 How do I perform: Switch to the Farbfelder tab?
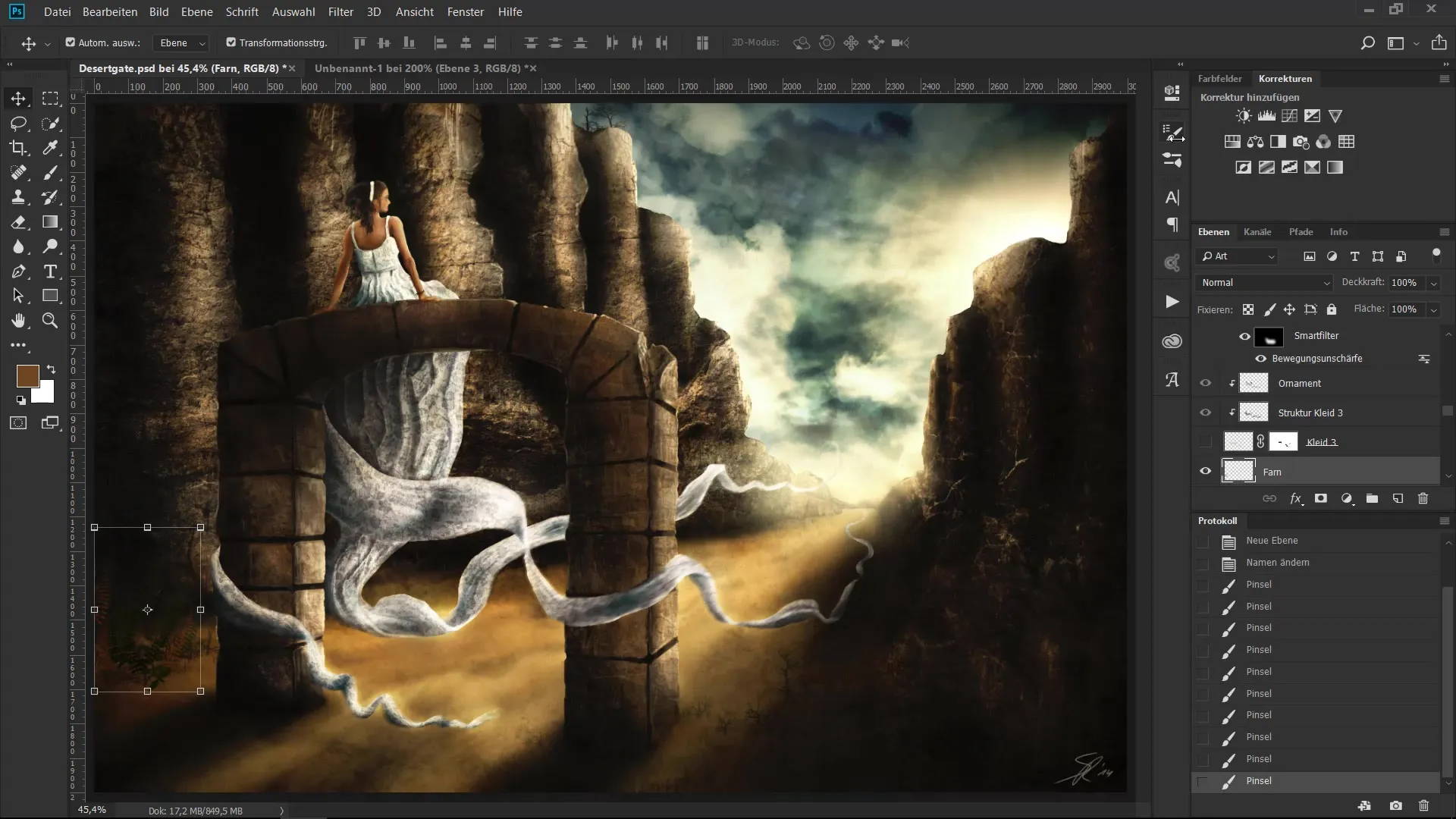[x=1219, y=79]
